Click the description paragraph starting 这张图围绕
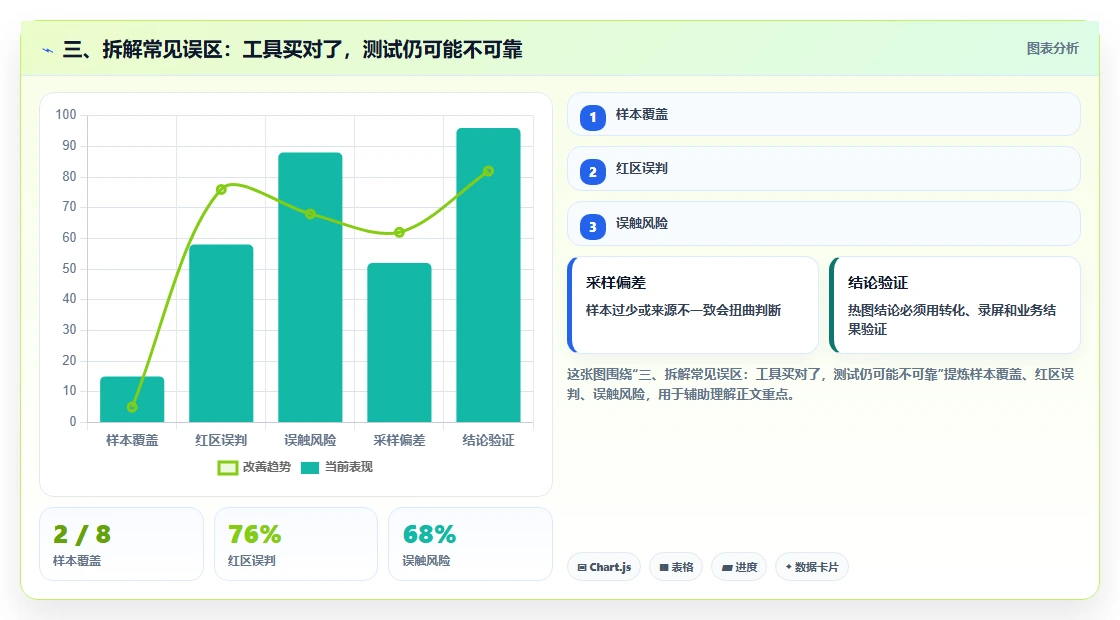The image size is (1120, 620). 821,384
